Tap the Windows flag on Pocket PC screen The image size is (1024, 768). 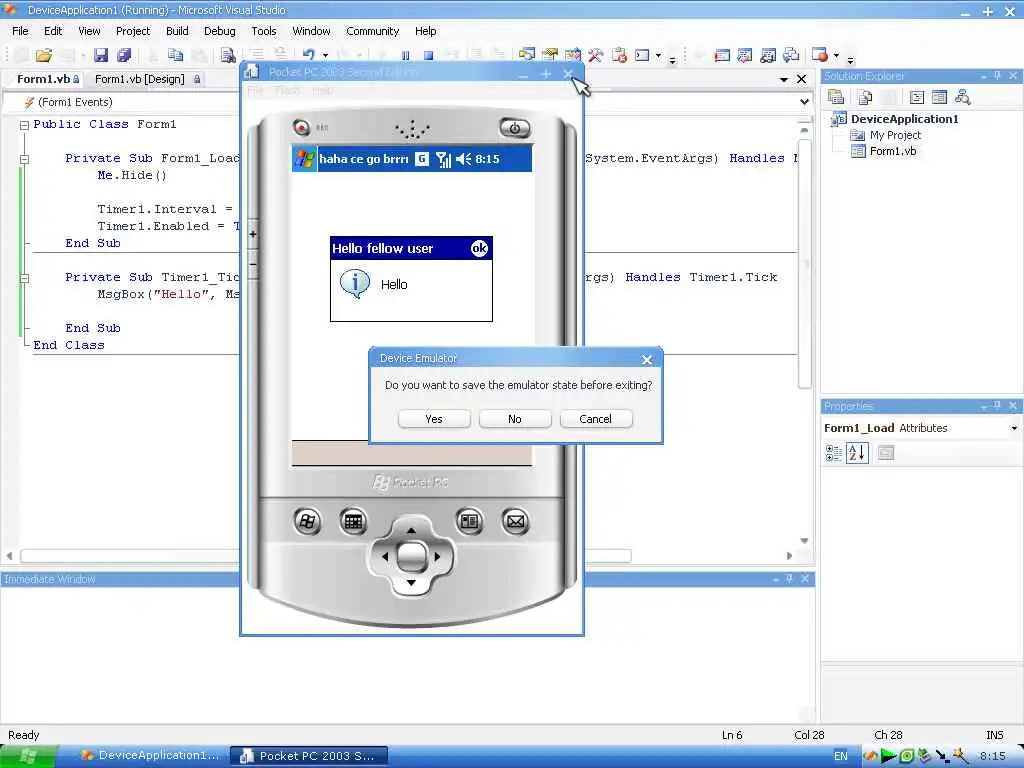tap(304, 159)
